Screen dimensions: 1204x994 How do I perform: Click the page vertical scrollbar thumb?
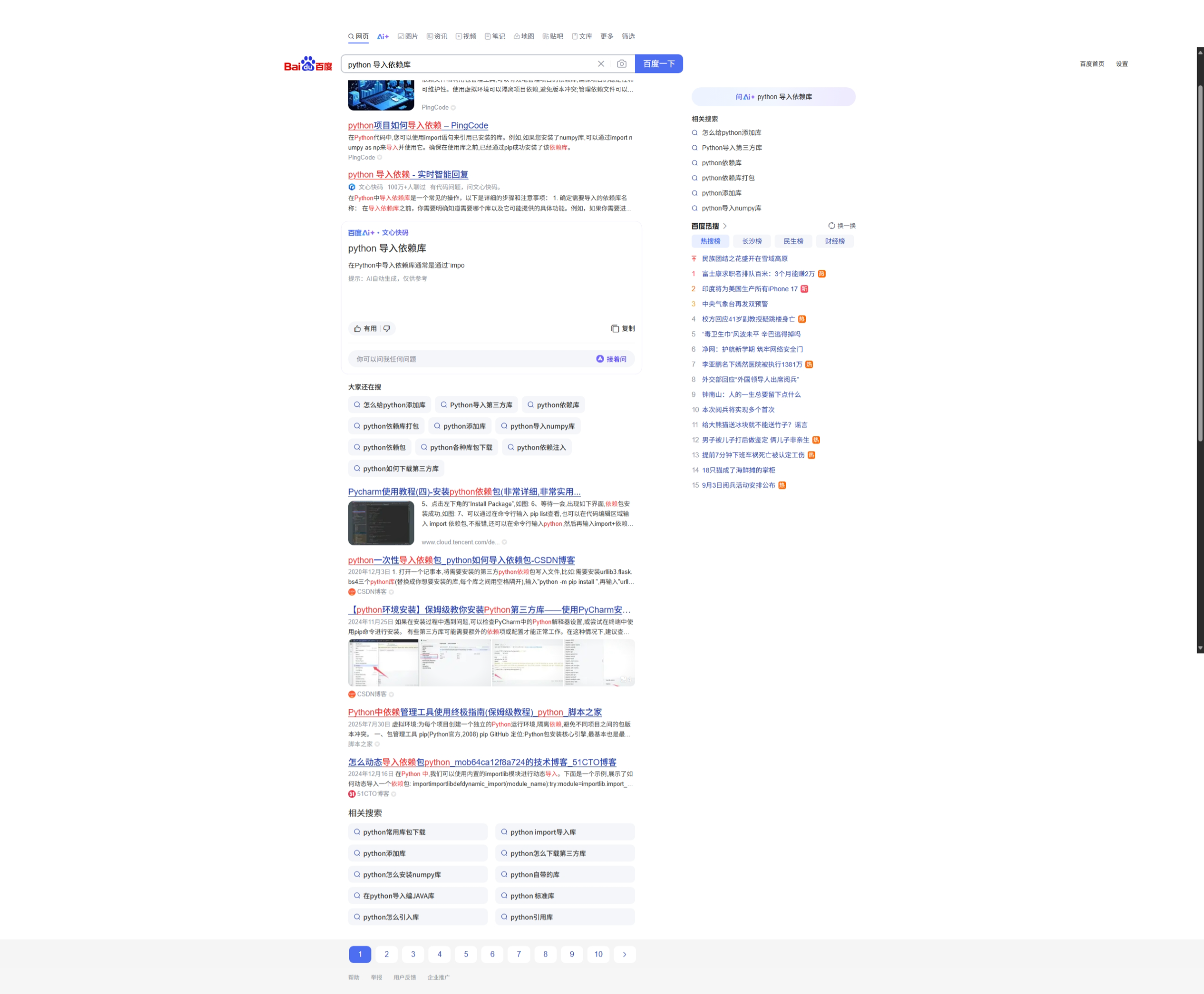point(1200,263)
